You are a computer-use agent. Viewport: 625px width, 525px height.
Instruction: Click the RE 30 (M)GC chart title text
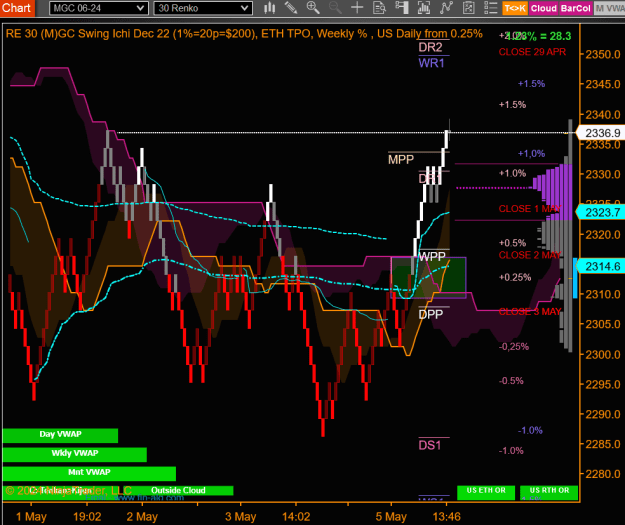244,33
